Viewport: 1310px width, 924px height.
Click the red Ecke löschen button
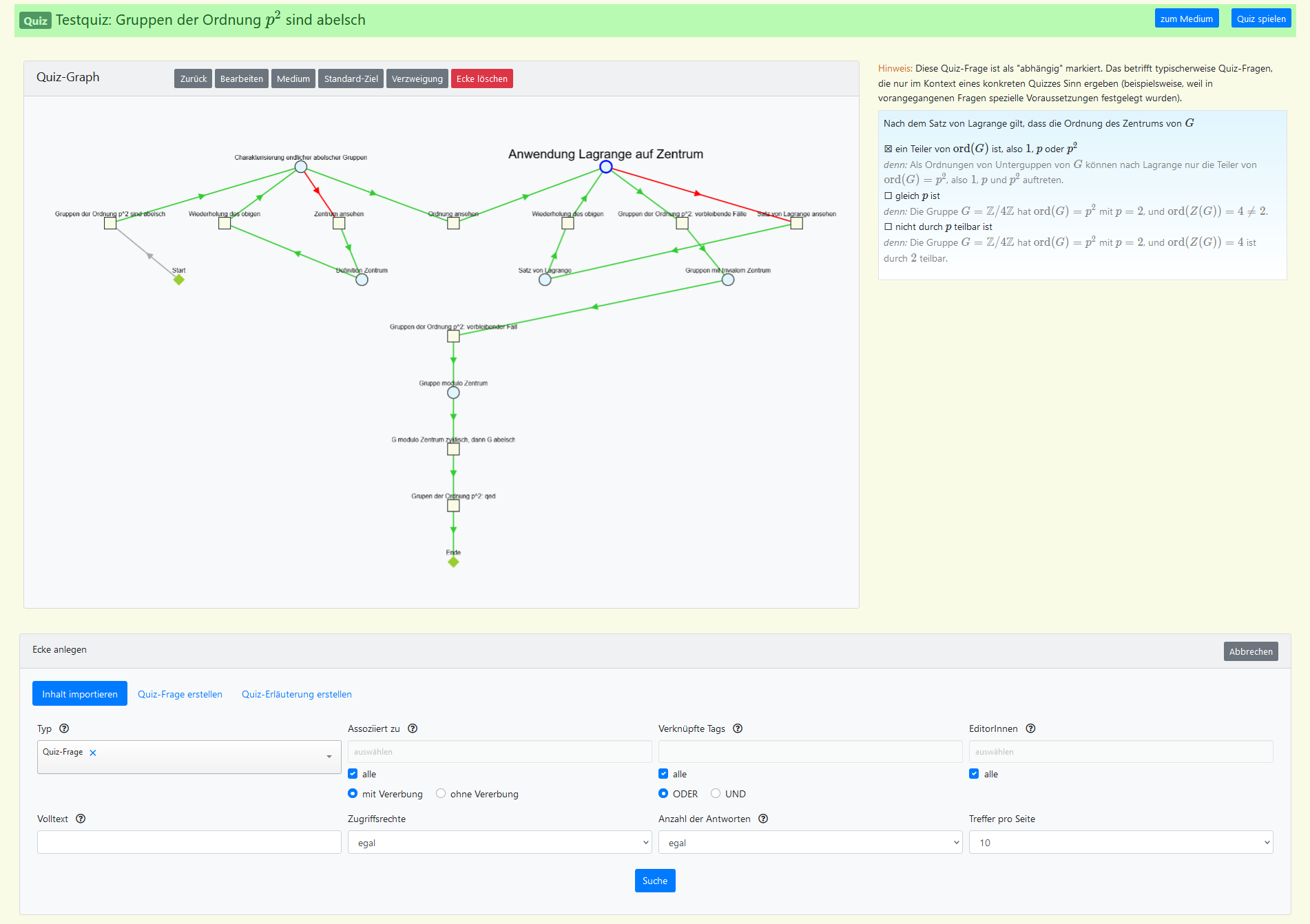pos(481,78)
